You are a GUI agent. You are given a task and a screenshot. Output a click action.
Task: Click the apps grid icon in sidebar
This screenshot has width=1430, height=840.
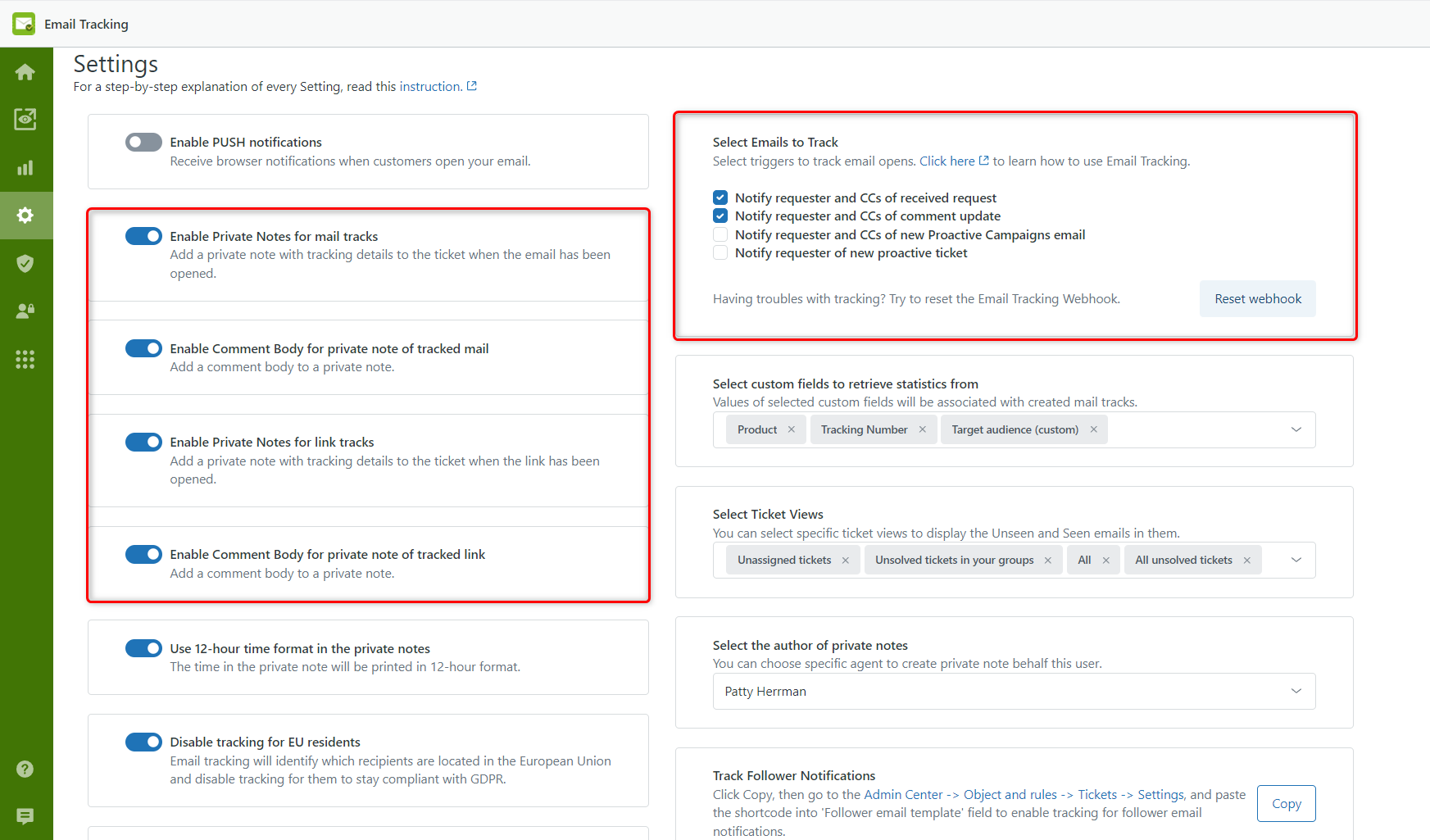[x=25, y=359]
